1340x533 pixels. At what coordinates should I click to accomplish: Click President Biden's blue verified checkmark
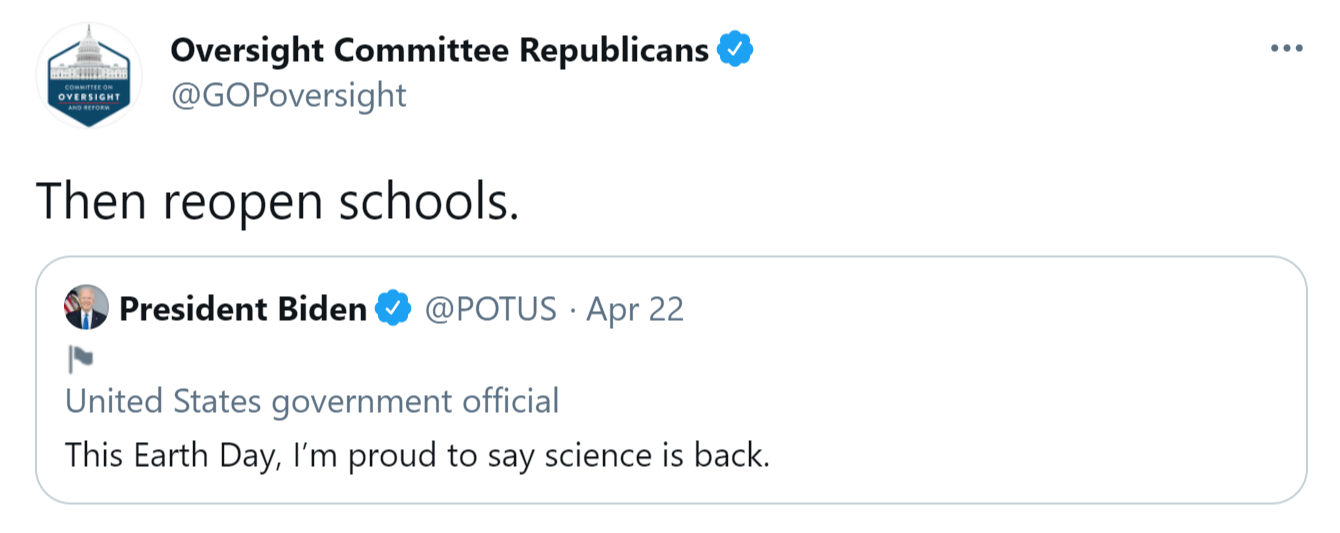[x=393, y=309]
